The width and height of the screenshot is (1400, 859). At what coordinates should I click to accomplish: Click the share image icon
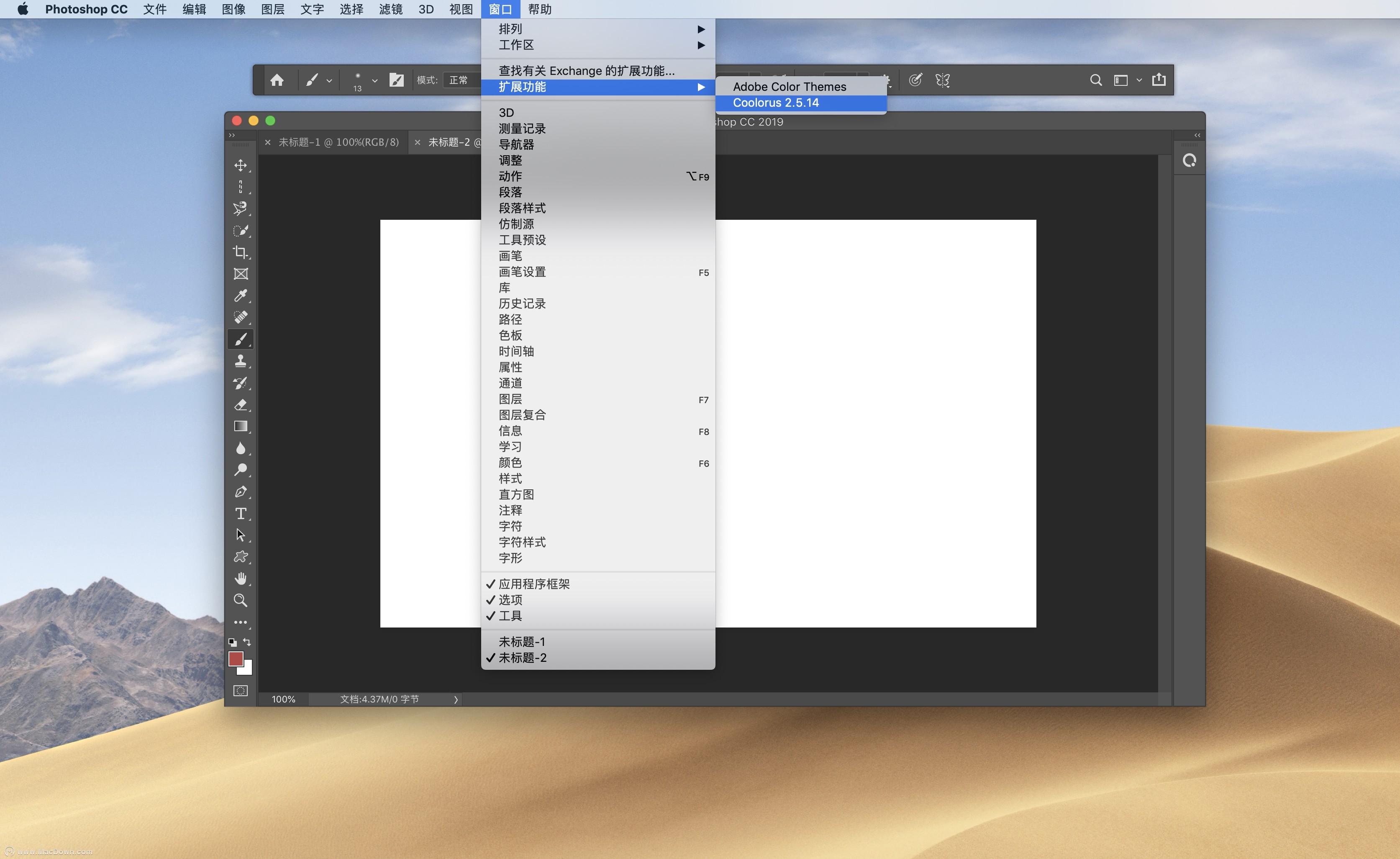coord(1159,80)
